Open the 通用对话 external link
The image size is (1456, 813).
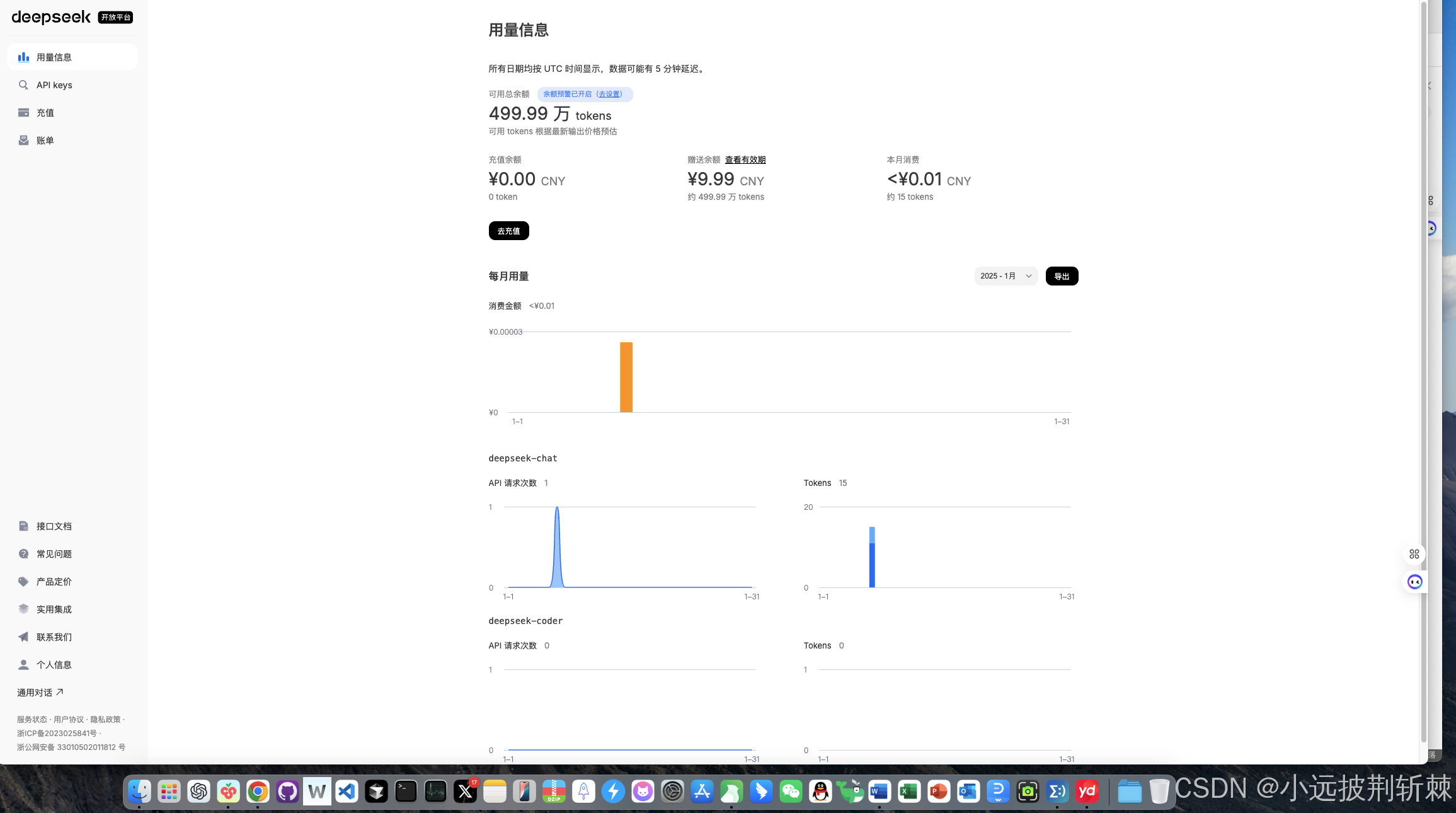point(40,692)
